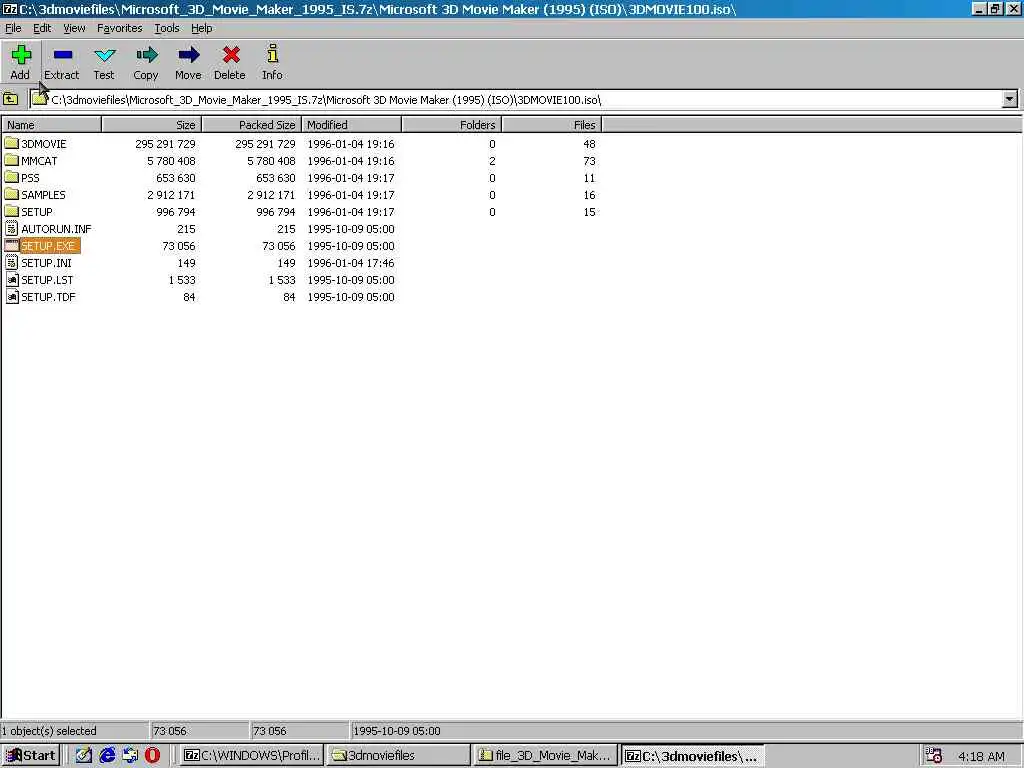Click the MMCAT folder name
This screenshot has width=1024, height=768.
pos(39,161)
